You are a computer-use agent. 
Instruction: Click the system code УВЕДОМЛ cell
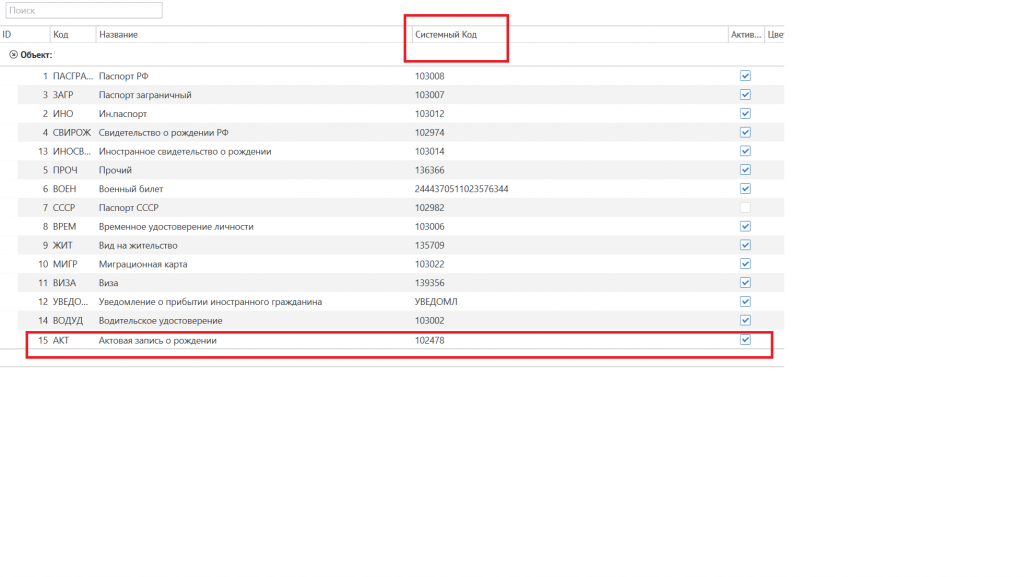tap(436, 302)
